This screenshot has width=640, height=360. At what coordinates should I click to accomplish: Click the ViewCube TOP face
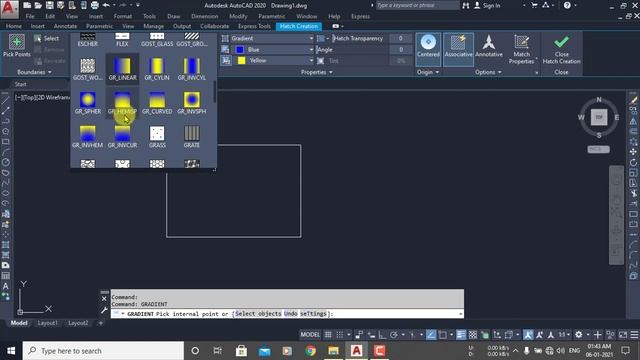pyautogui.click(x=599, y=117)
